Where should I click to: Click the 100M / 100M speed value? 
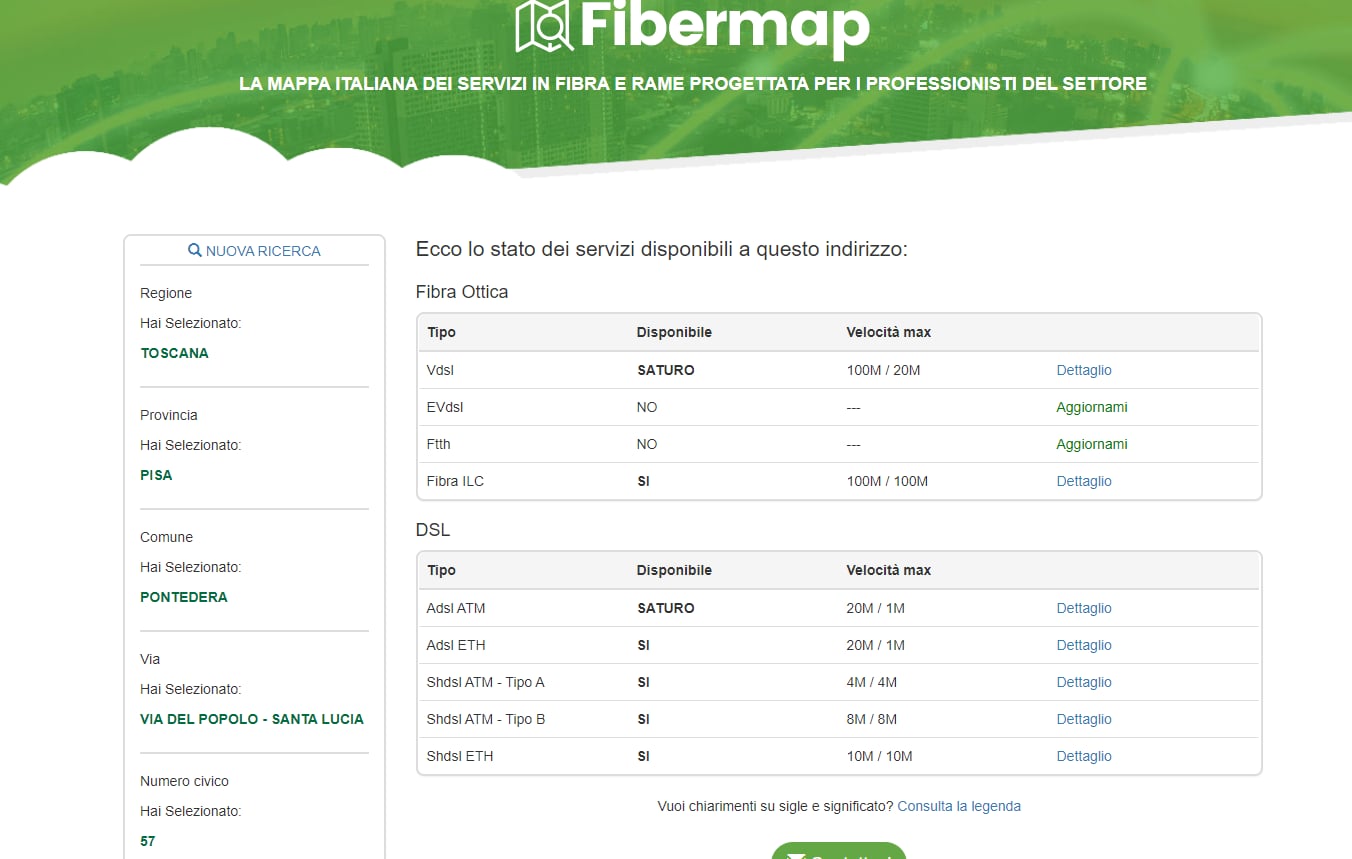887,481
